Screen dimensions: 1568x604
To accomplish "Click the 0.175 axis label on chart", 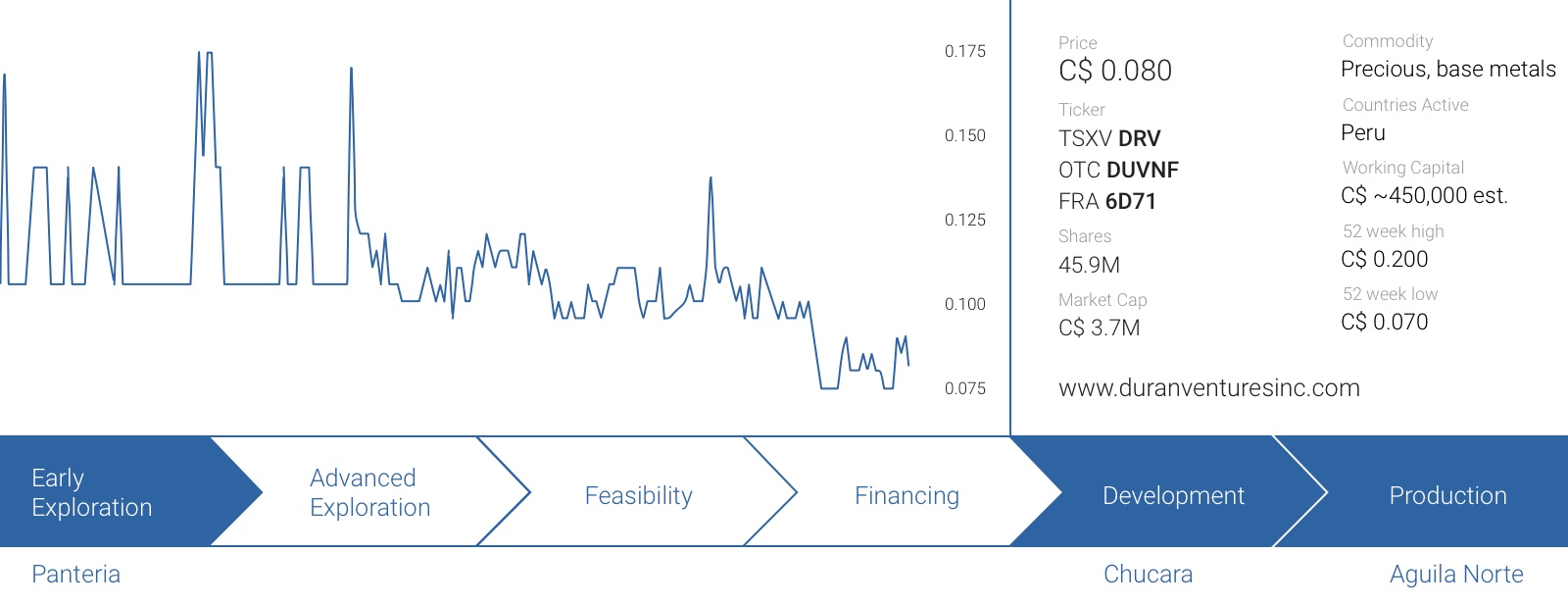I will coord(965,51).
